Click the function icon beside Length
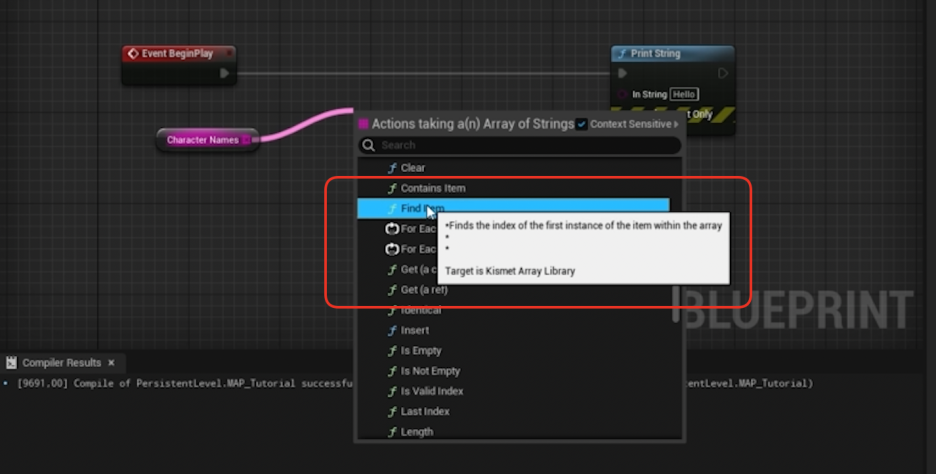Image resolution: width=936 pixels, height=474 pixels. [392, 432]
